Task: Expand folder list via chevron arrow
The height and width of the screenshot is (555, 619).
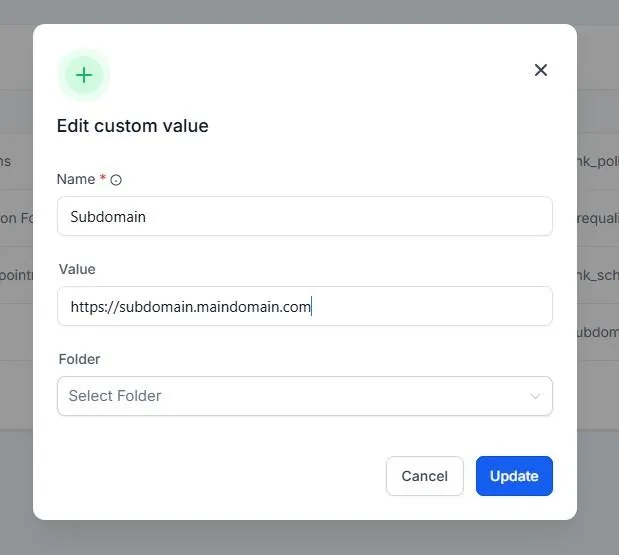Action: 535,396
